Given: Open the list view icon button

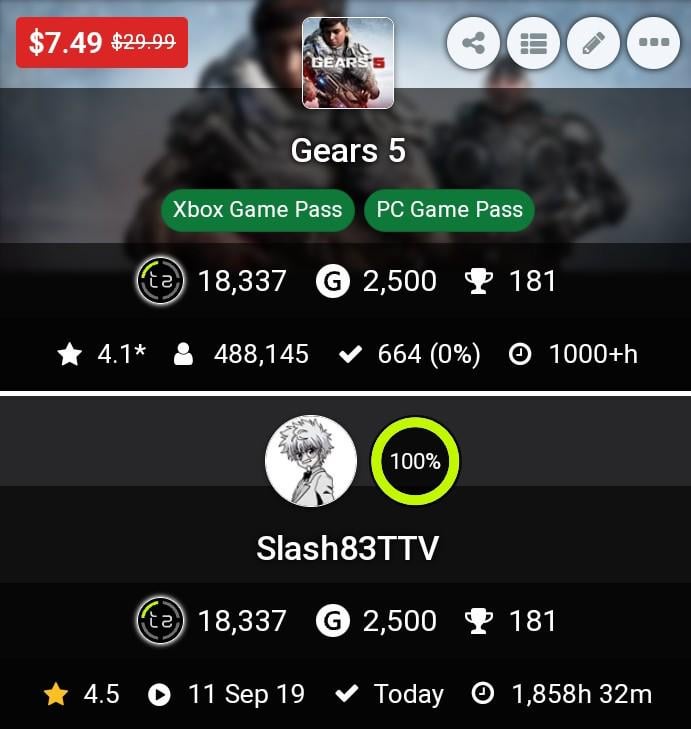Looking at the screenshot, I should [x=533, y=43].
